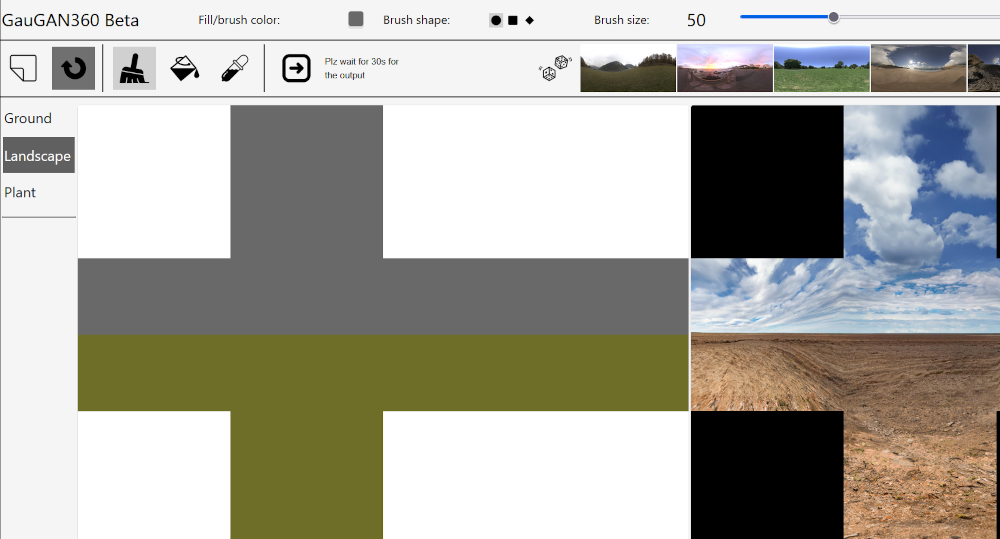Open the Landscape category tab

[38, 155]
